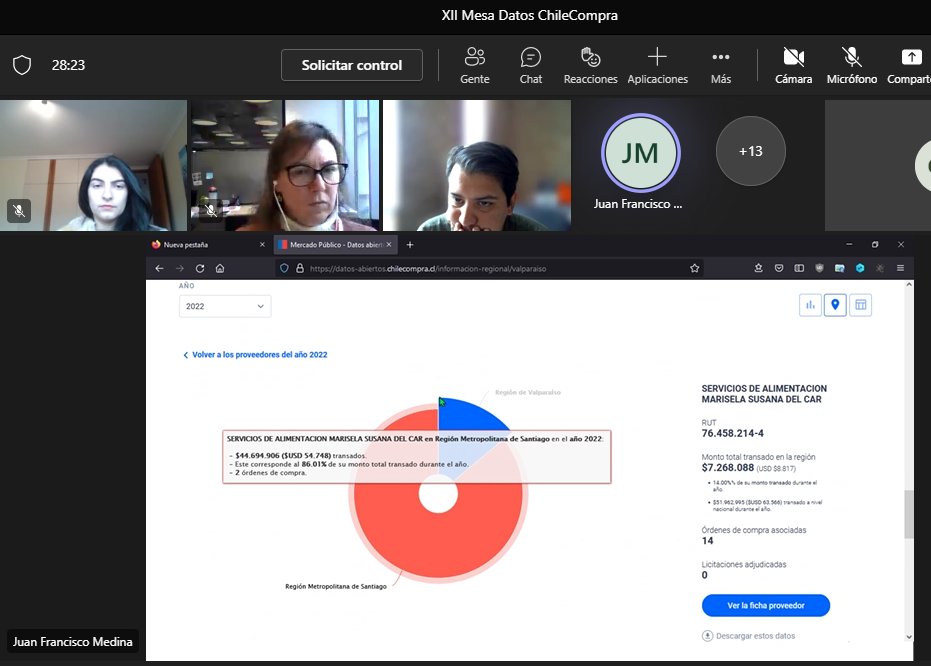Open the Firefox downloads icon

[758, 268]
